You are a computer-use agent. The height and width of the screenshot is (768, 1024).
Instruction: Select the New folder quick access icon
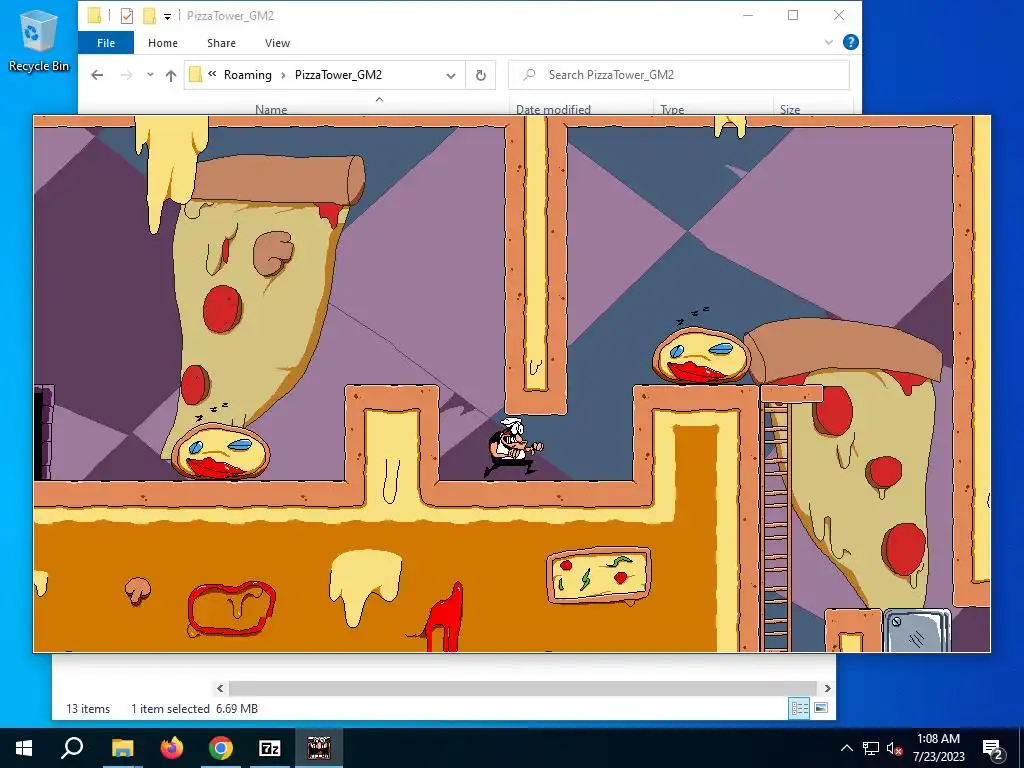pos(150,16)
